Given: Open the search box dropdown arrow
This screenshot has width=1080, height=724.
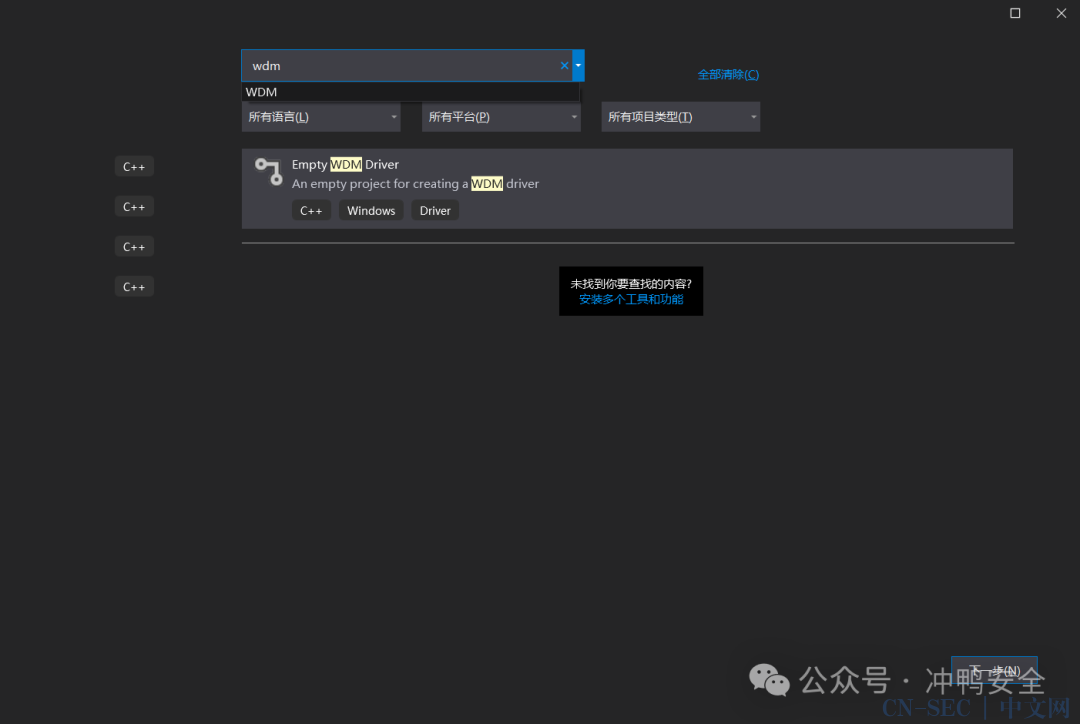Looking at the screenshot, I should point(579,65).
